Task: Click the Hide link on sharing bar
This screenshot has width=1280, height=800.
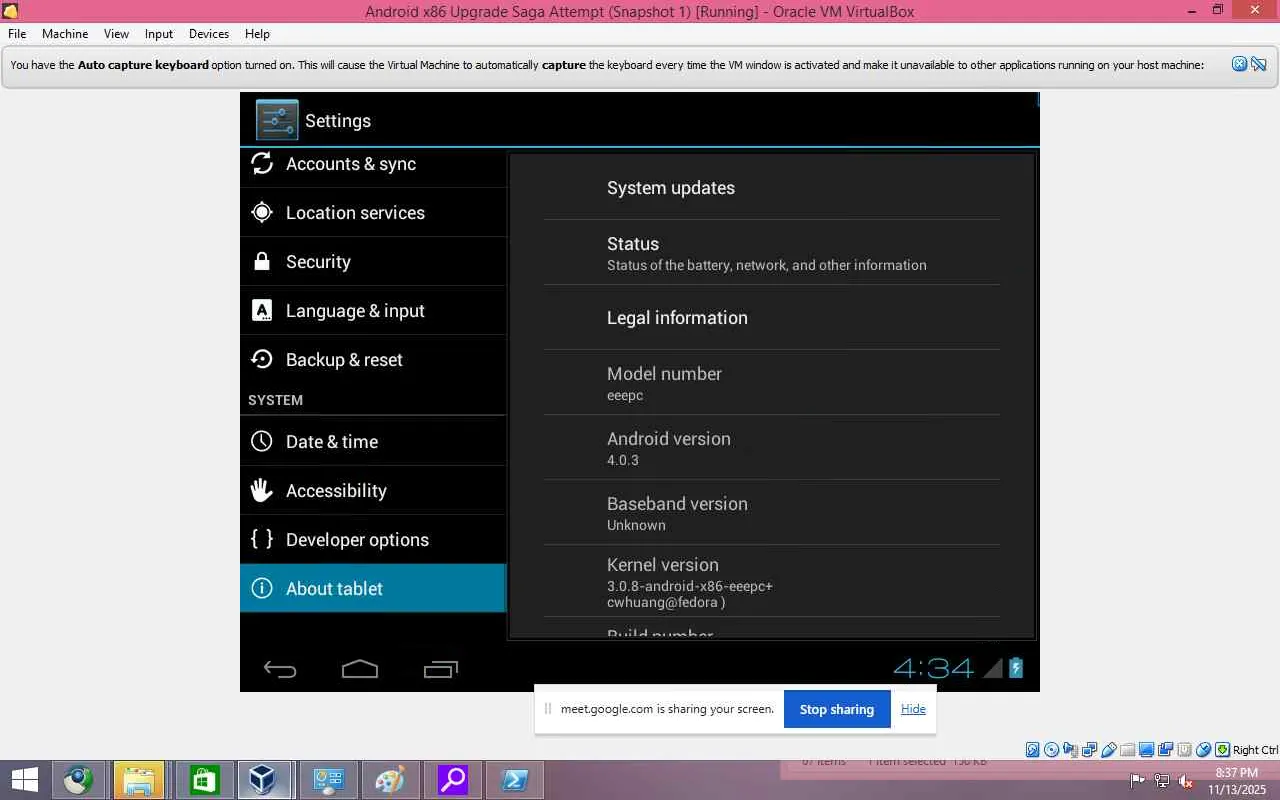Action: point(913,709)
